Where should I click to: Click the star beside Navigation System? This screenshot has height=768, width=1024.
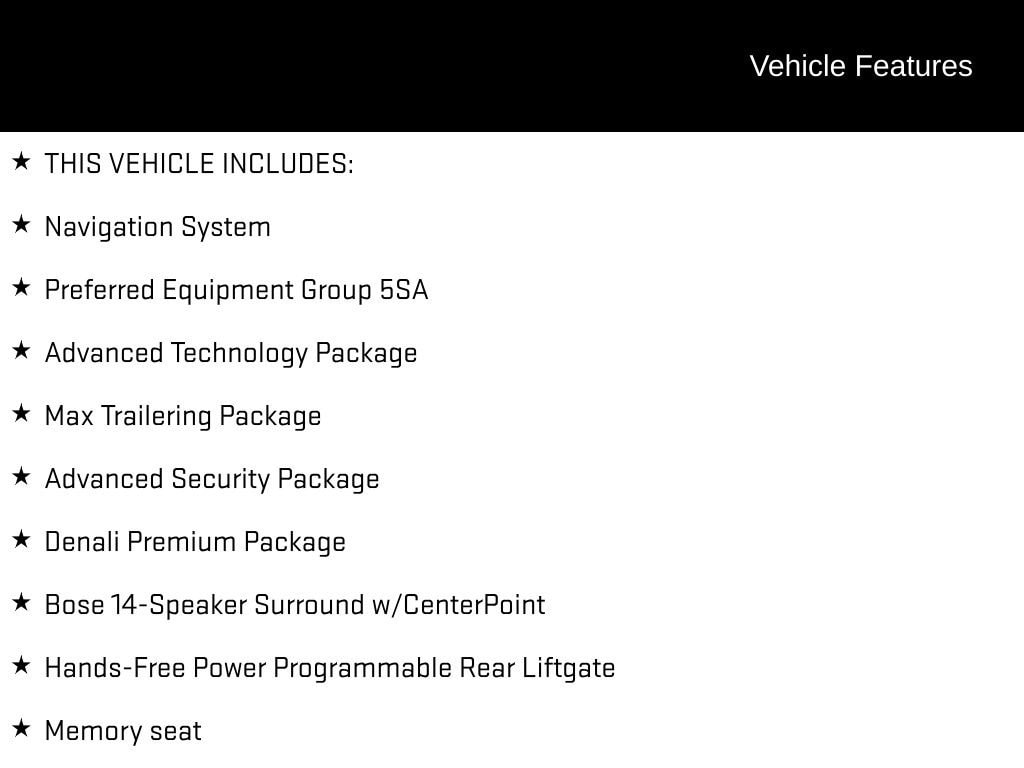(21, 225)
